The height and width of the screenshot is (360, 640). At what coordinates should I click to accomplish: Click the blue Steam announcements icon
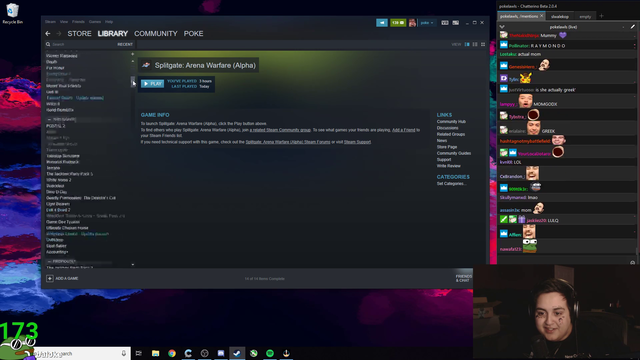(x=382, y=23)
